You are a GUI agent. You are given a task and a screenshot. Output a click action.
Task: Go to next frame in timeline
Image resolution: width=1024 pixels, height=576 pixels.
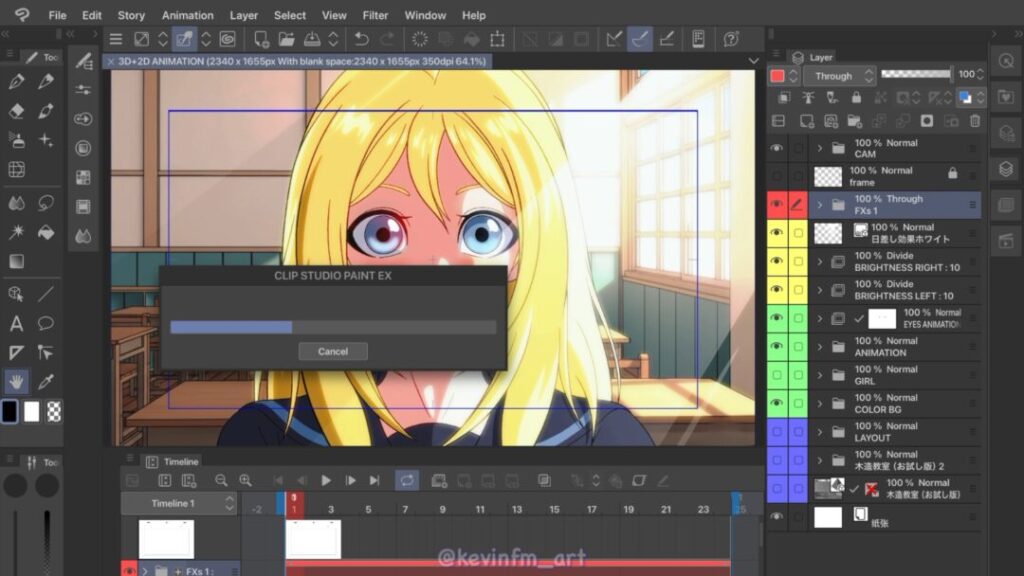[351, 481]
